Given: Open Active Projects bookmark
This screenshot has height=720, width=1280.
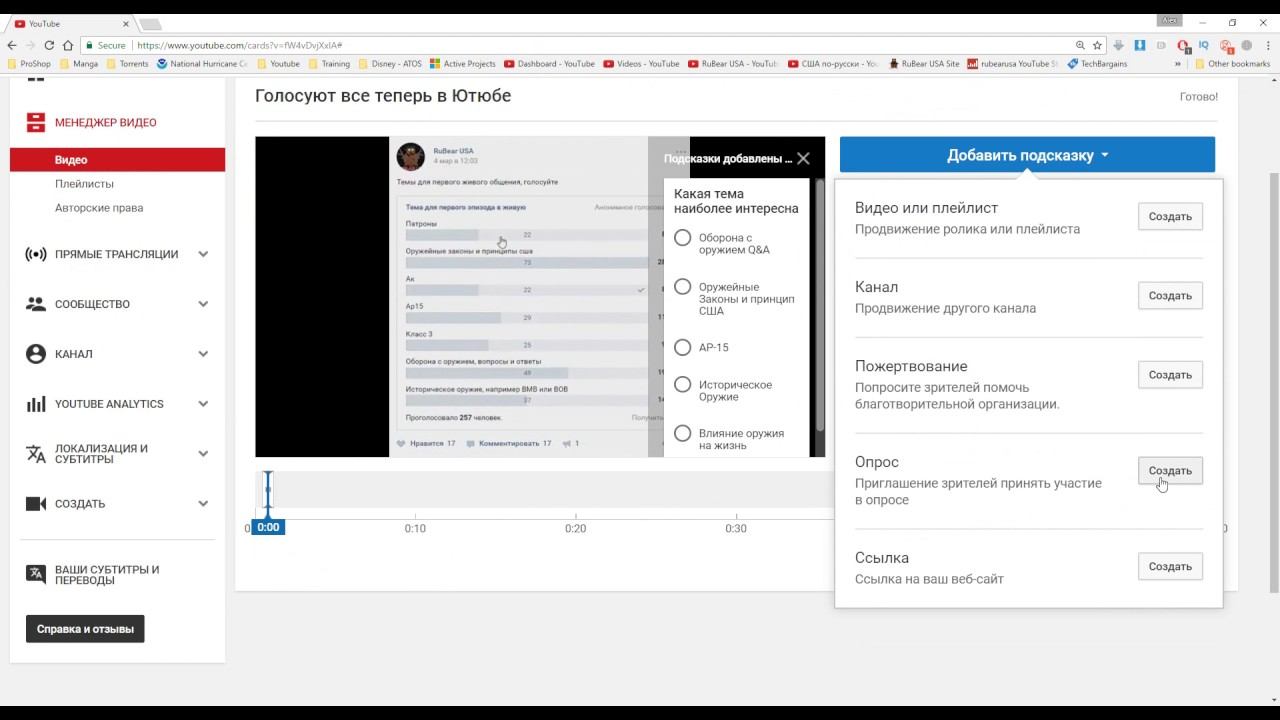Looking at the screenshot, I should click(x=463, y=63).
